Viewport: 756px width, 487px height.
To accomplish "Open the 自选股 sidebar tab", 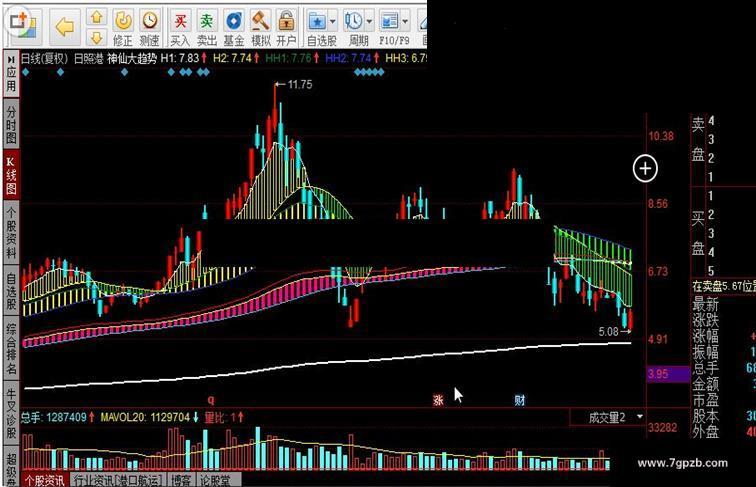I will coord(11,291).
